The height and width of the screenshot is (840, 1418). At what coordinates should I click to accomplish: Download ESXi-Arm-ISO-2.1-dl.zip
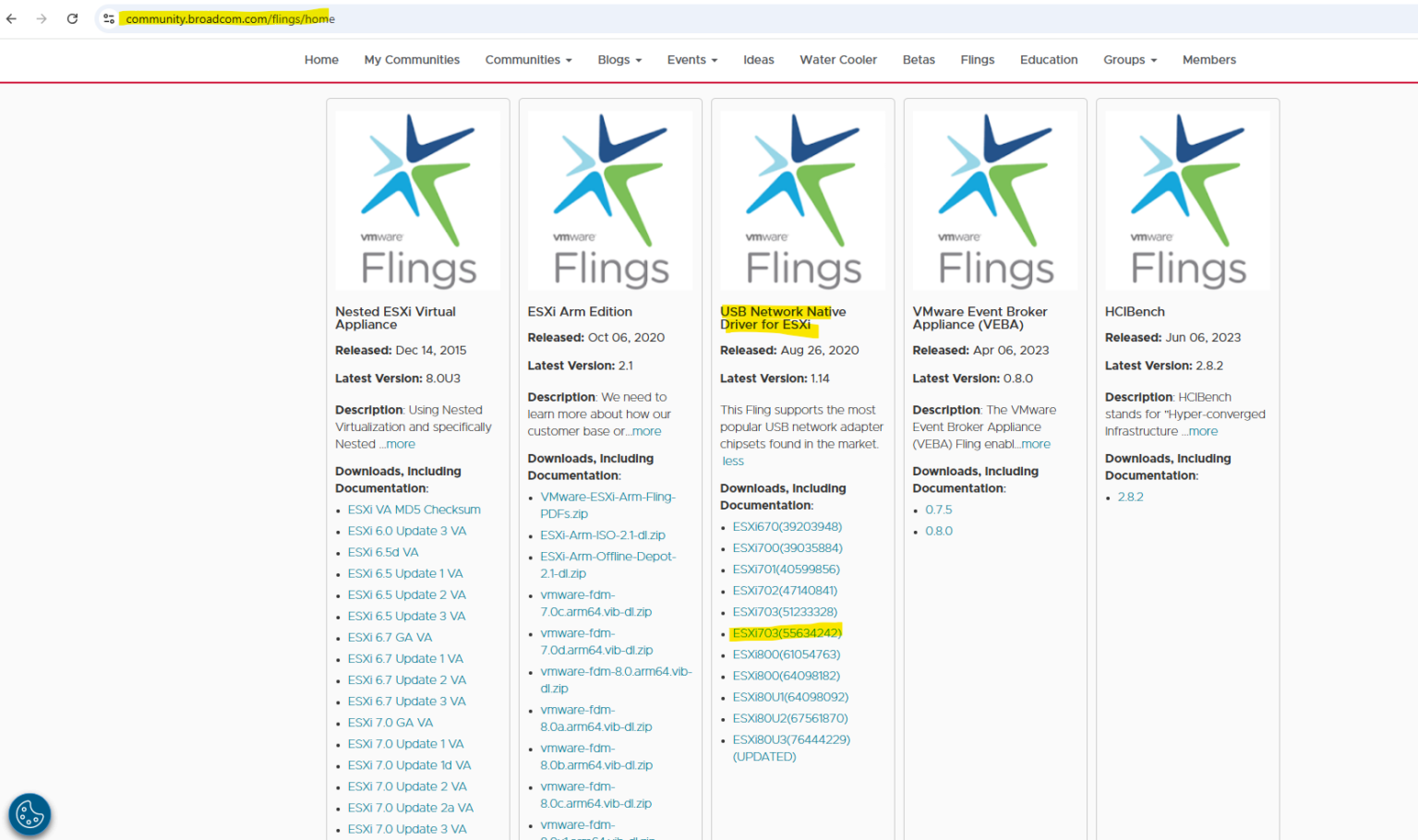point(602,534)
